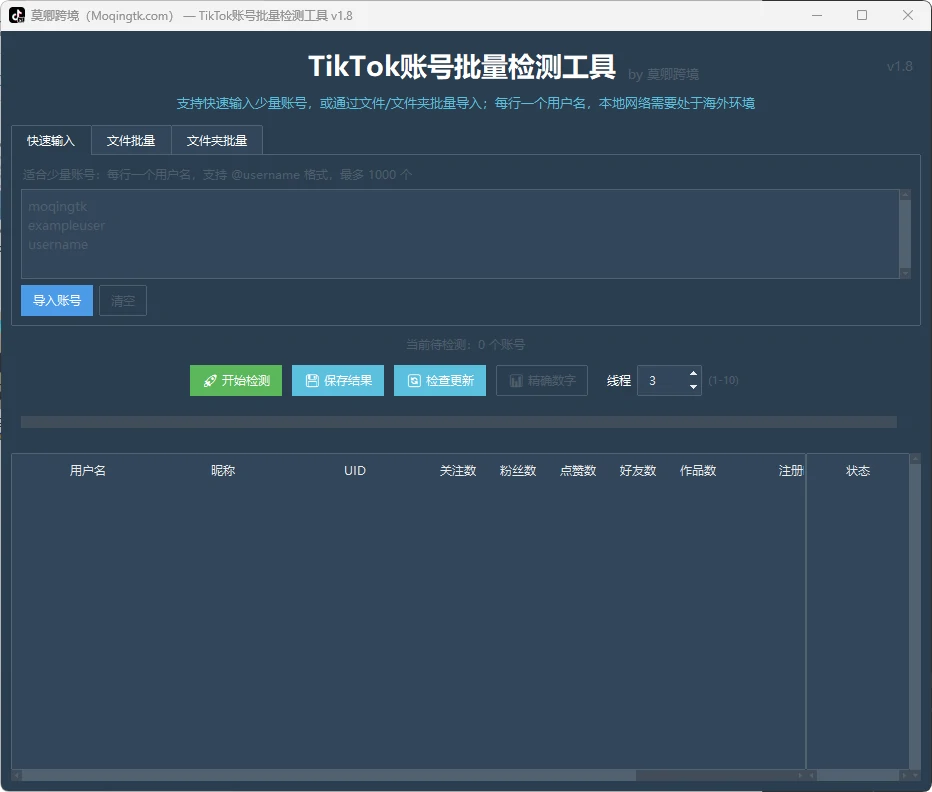This screenshot has width=932, height=792.
Task: Click the refresh icon on 检查更新
Action: coord(414,381)
